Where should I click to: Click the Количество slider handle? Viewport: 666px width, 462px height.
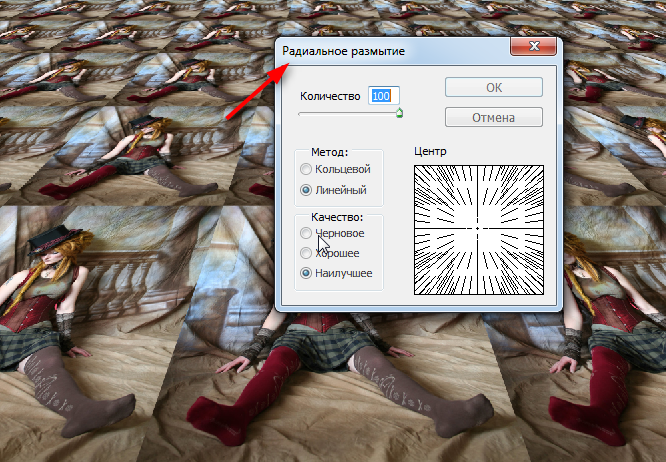[x=399, y=113]
